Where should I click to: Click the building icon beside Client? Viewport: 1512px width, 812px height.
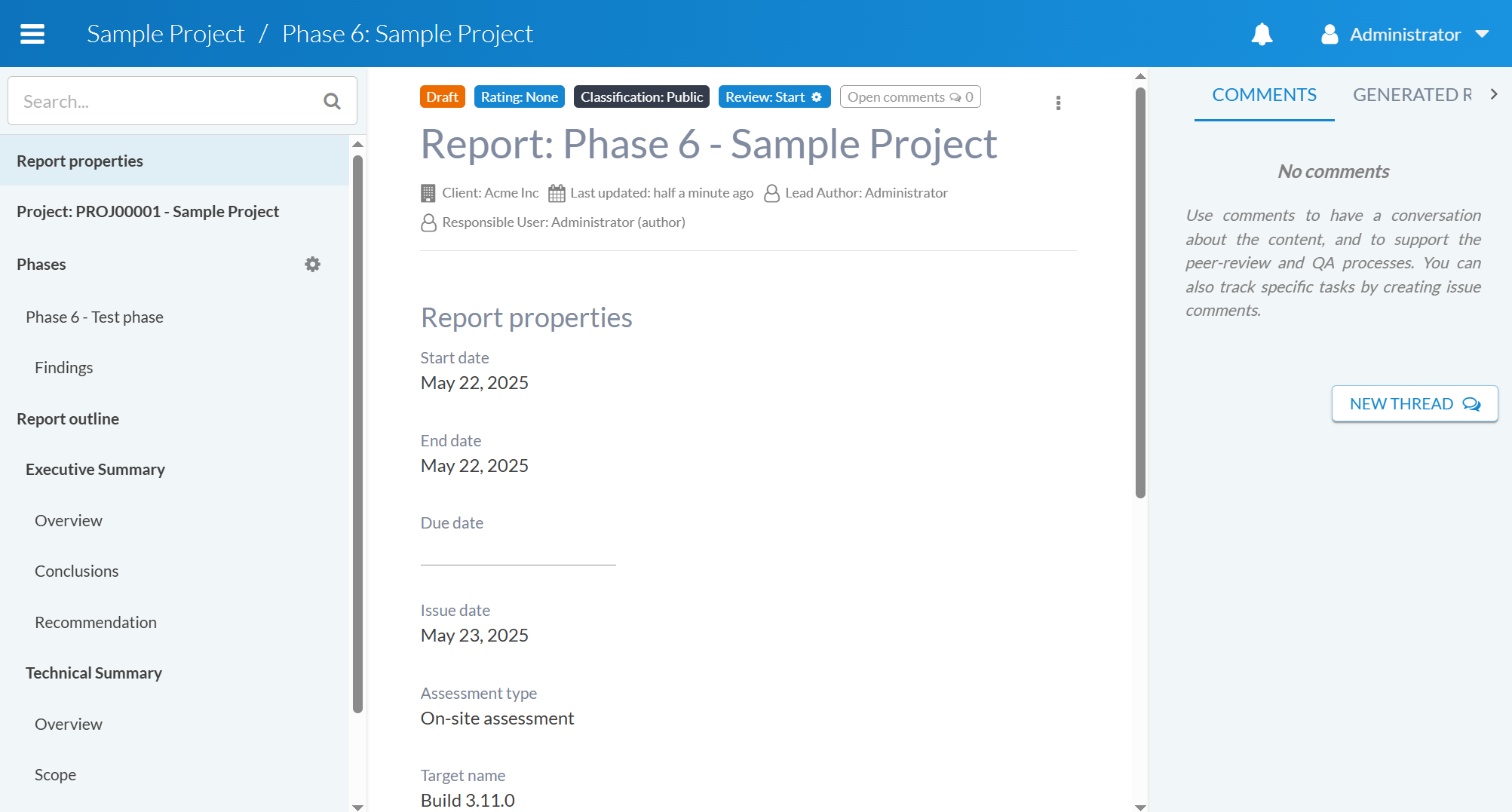pos(428,193)
